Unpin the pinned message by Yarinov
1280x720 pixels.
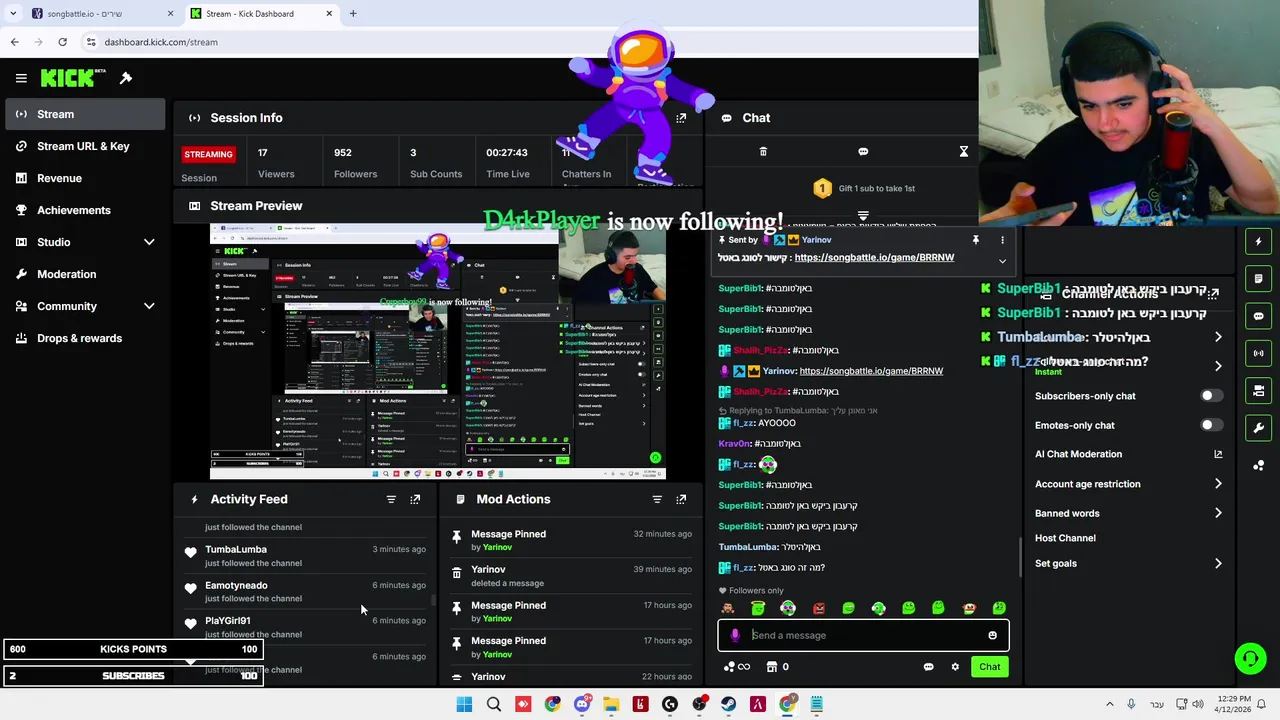tap(975, 240)
